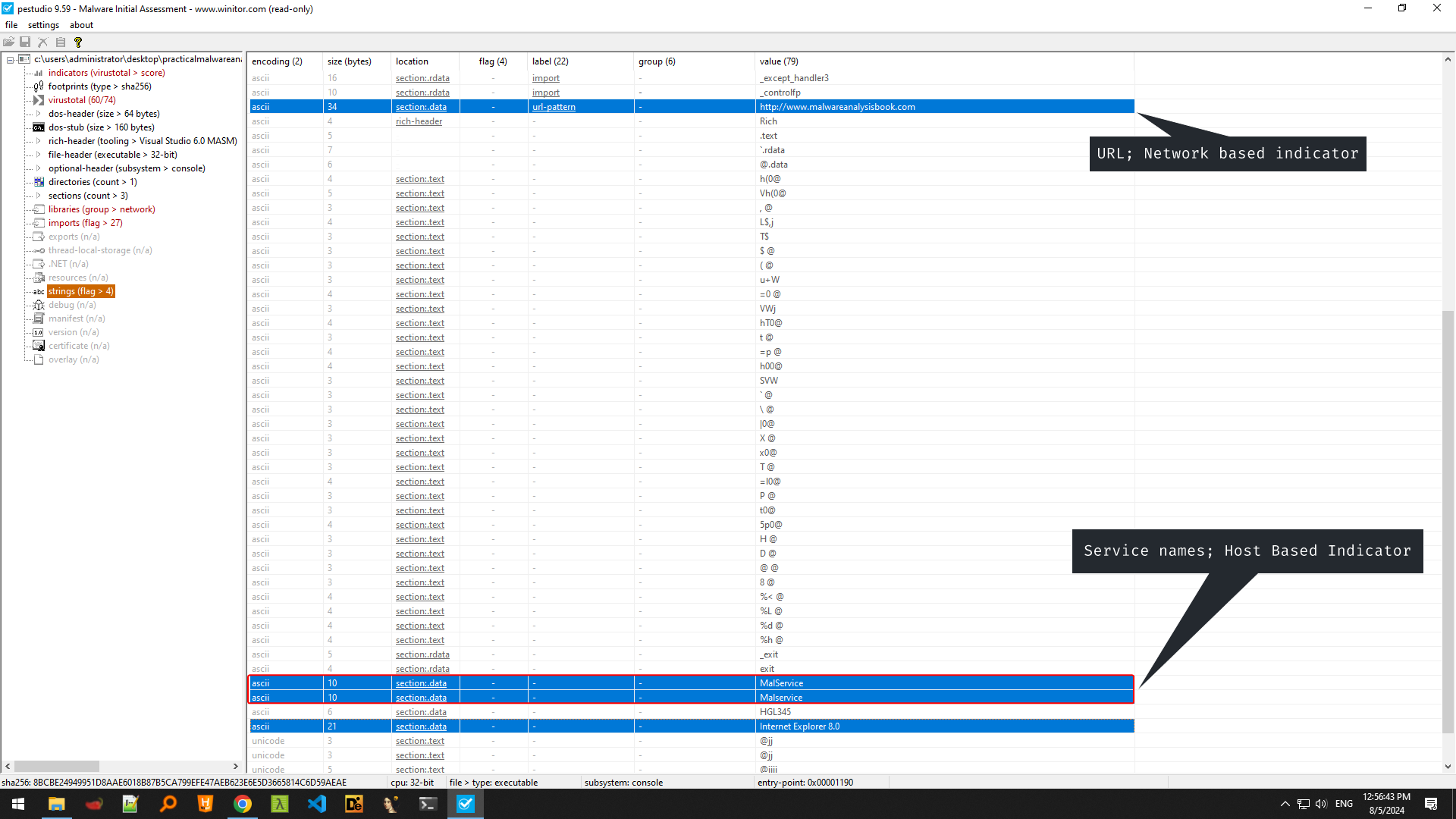Viewport: 1456px width, 819px height.
Task: Click the rich-header location link
Action: point(419,121)
